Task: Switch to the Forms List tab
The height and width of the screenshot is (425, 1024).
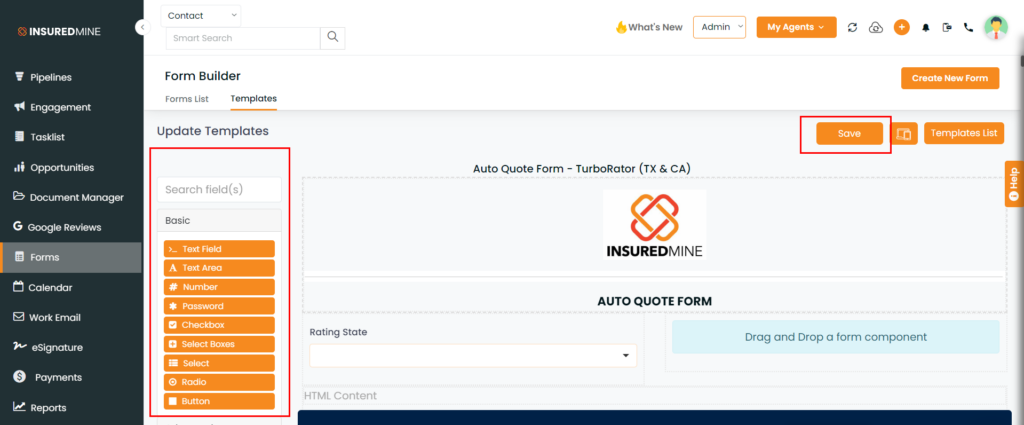Action: coord(187,99)
